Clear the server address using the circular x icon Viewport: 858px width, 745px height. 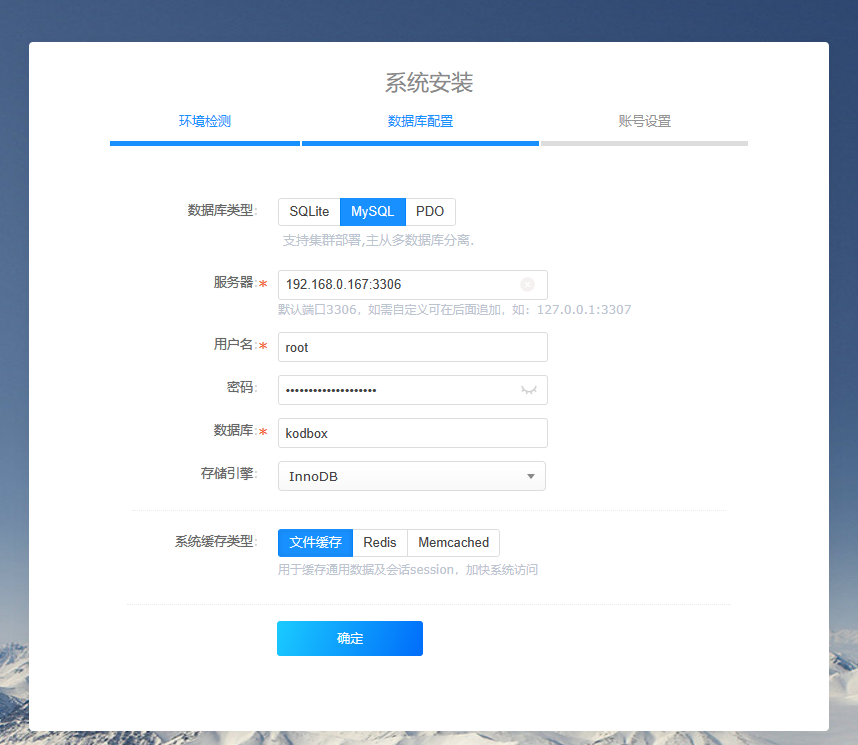(528, 285)
